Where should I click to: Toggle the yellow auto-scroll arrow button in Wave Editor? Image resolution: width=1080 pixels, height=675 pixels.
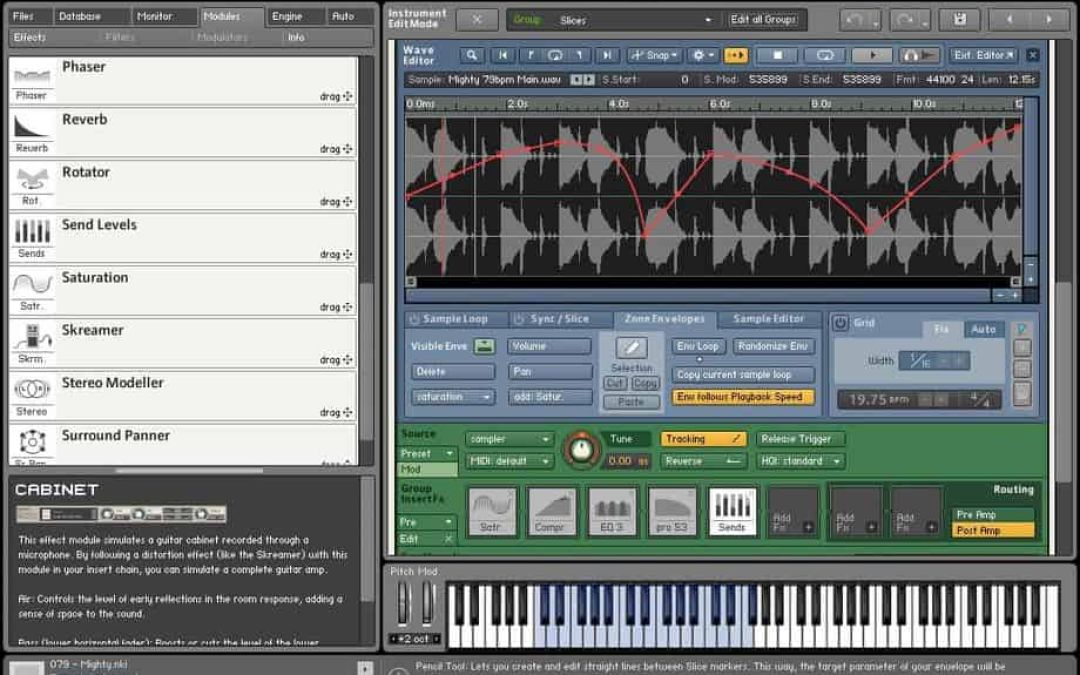tap(736, 55)
